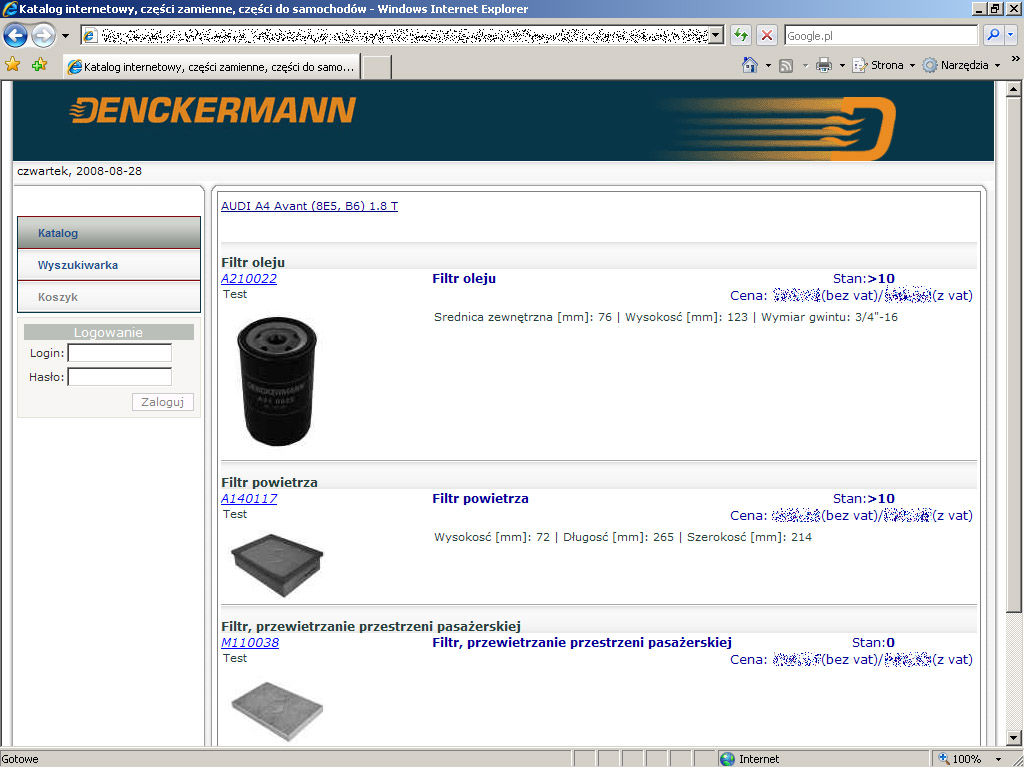Expand the Print options dropdown arrow

(x=842, y=65)
